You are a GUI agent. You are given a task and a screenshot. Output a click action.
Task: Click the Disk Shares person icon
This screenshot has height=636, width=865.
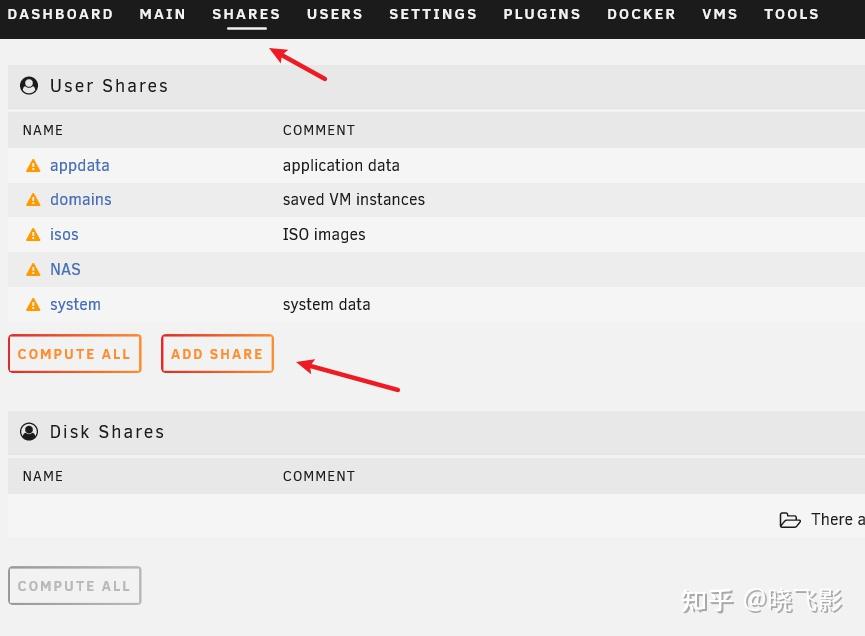[29, 431]
